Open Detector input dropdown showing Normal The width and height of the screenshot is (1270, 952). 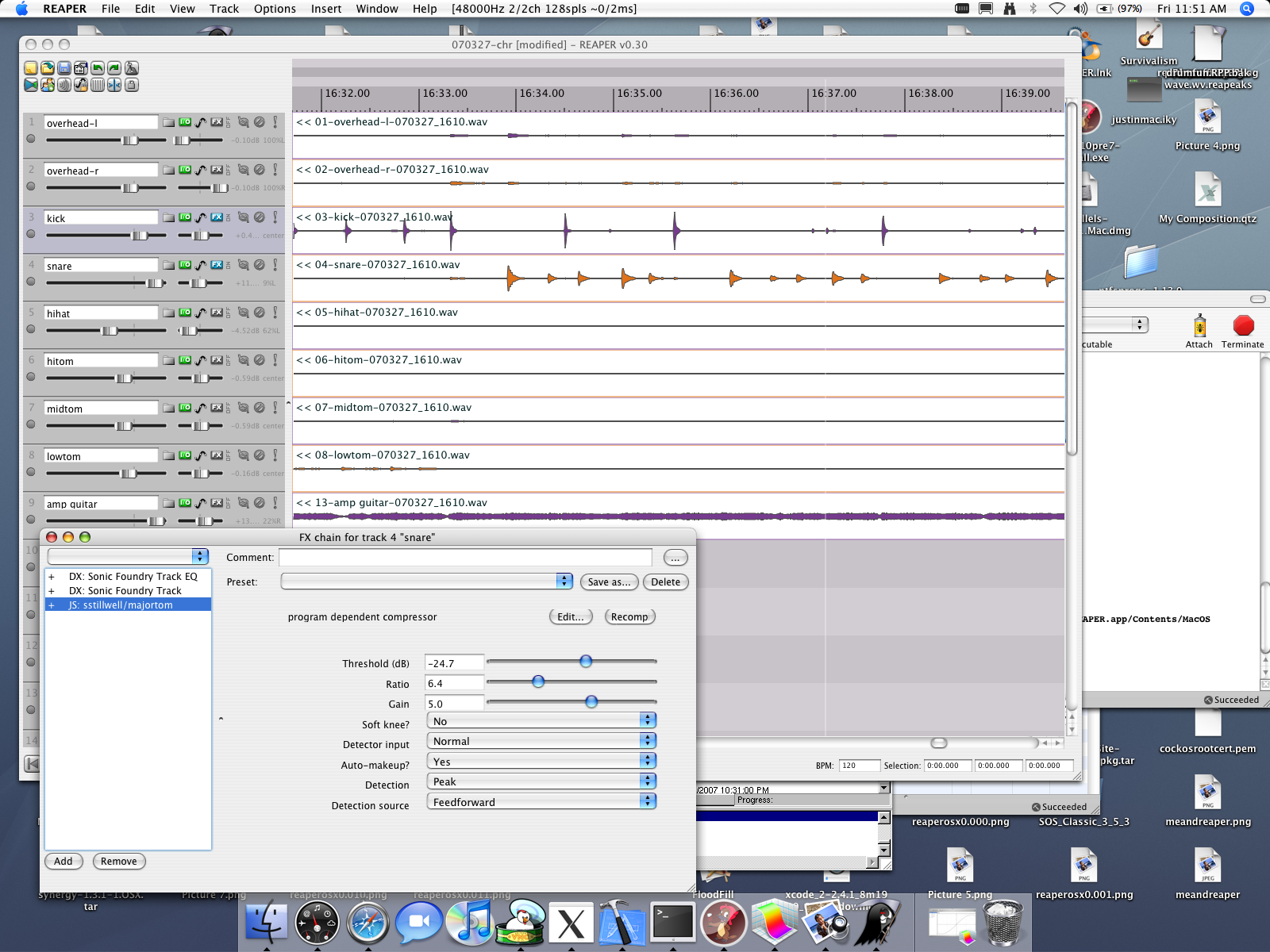[541, 740]
